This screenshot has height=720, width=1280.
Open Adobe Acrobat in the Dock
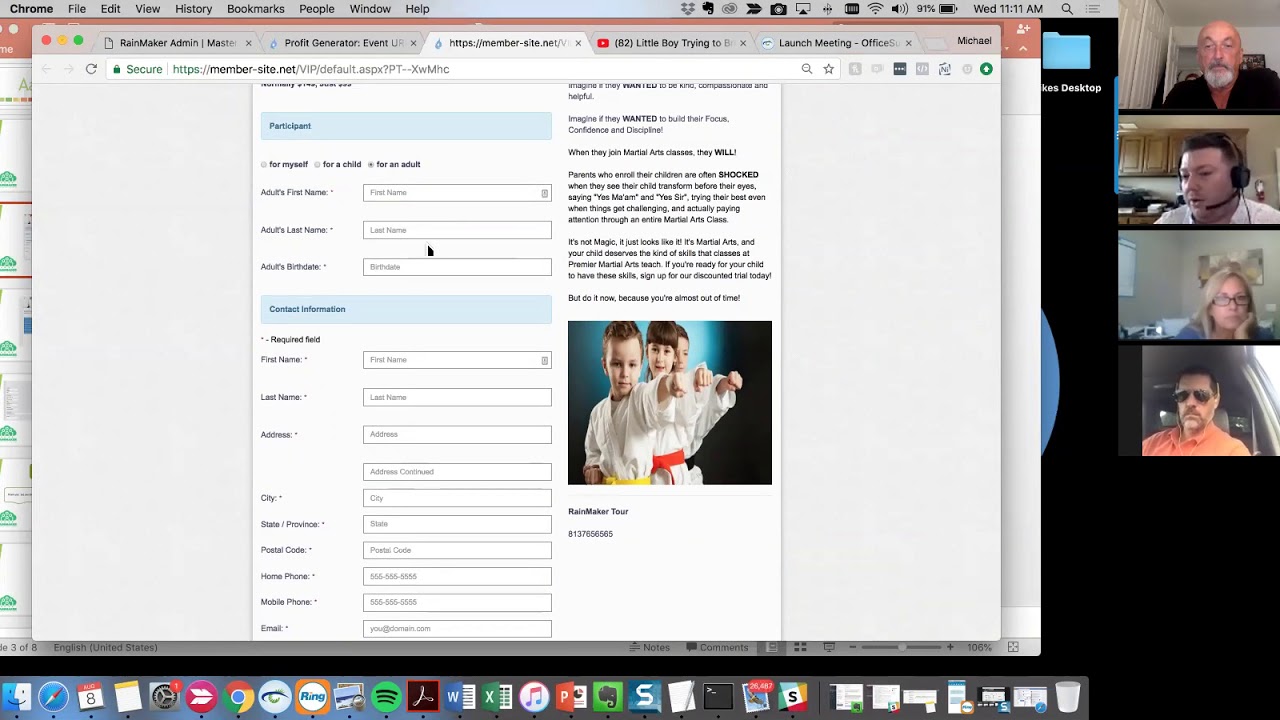(423, 696)
